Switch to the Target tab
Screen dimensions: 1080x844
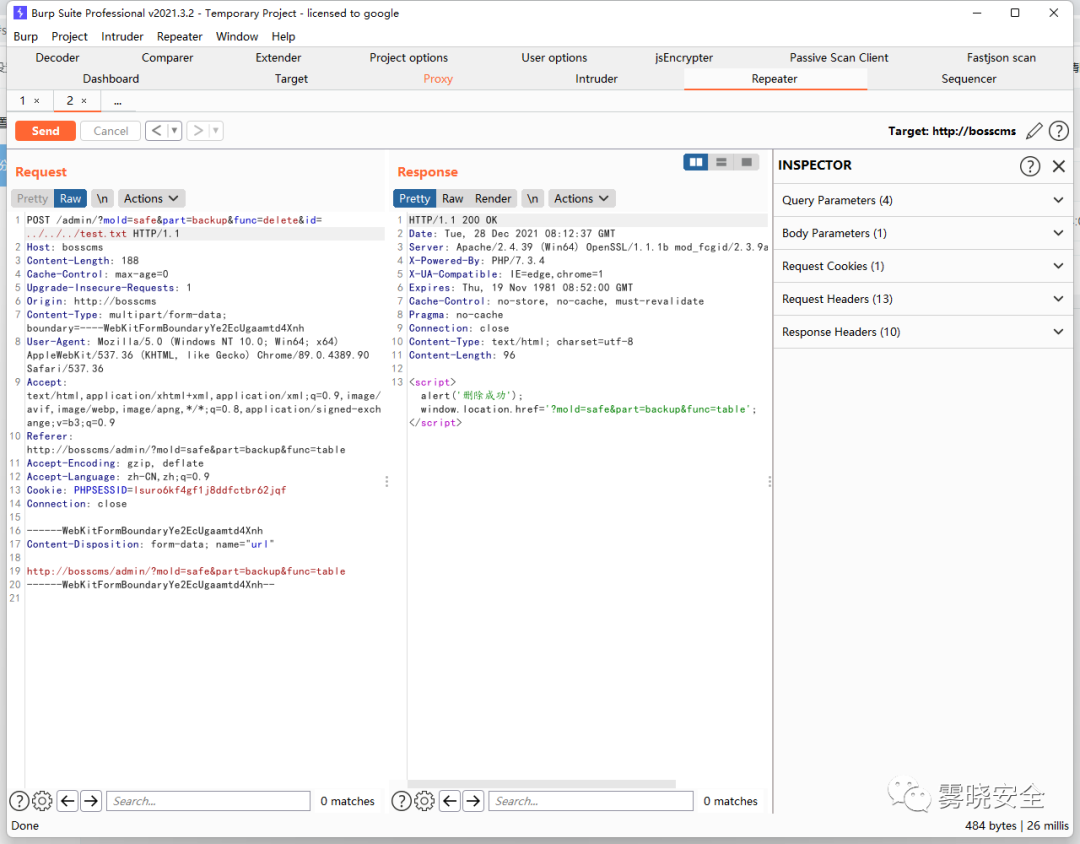click(291, 79)
